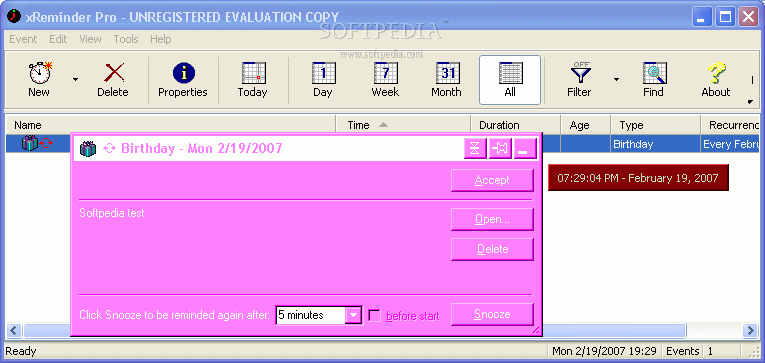Open Properties from the toolbar
This screenshot has height=363, width=765.
pyautogui.click(x=183, y=80)
